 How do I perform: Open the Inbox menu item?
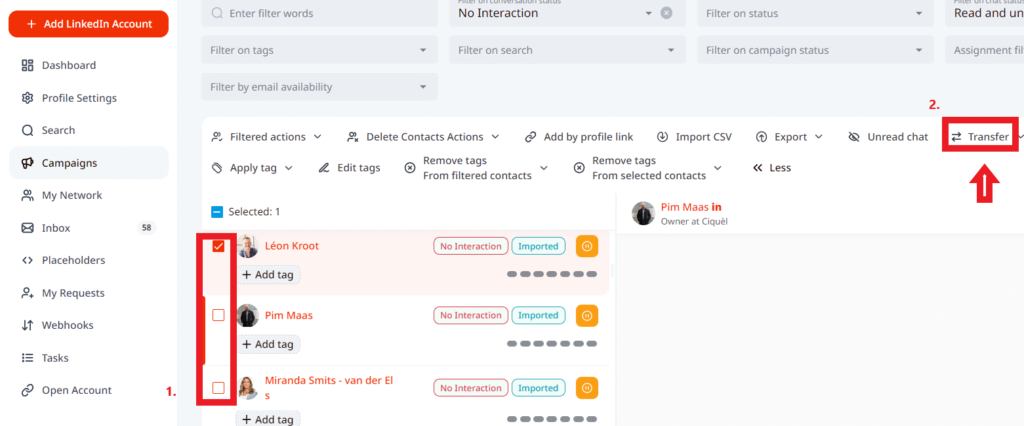(x=55, y=228)
